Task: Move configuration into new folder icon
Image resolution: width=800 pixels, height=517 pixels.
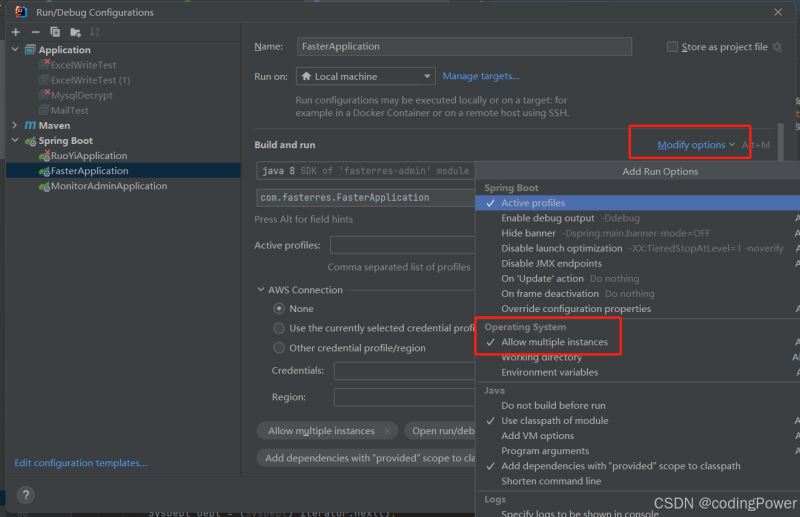Action: pos(76,33)
